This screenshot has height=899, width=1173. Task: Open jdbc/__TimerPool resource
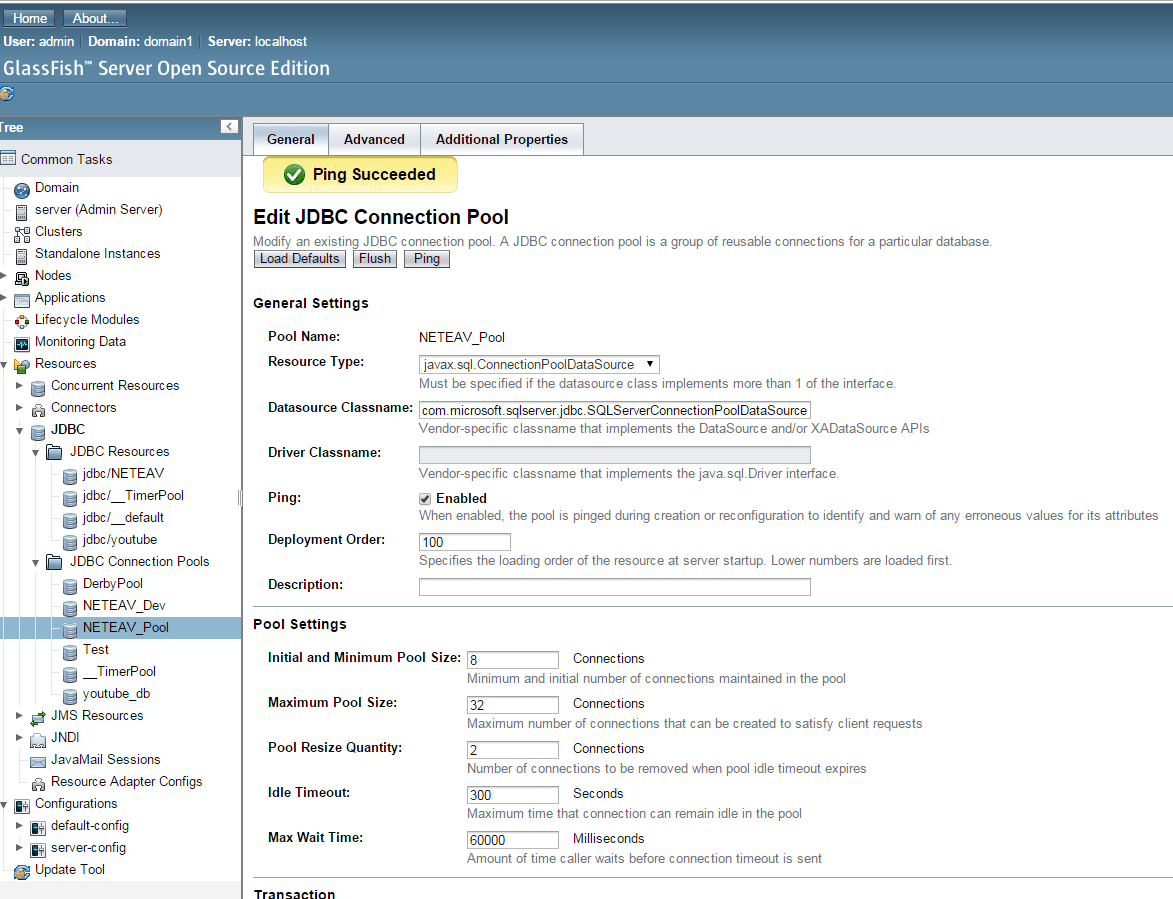point(133,495)
